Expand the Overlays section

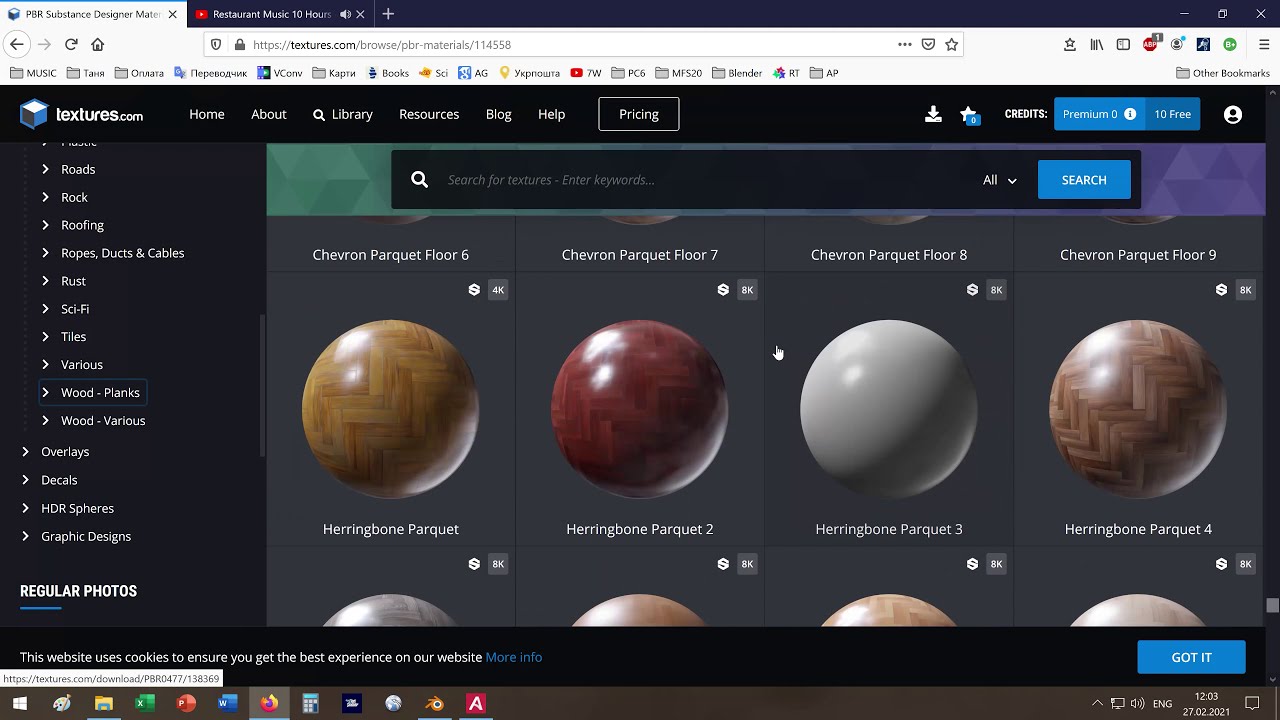pyautogui.click(x=25, y=452)
